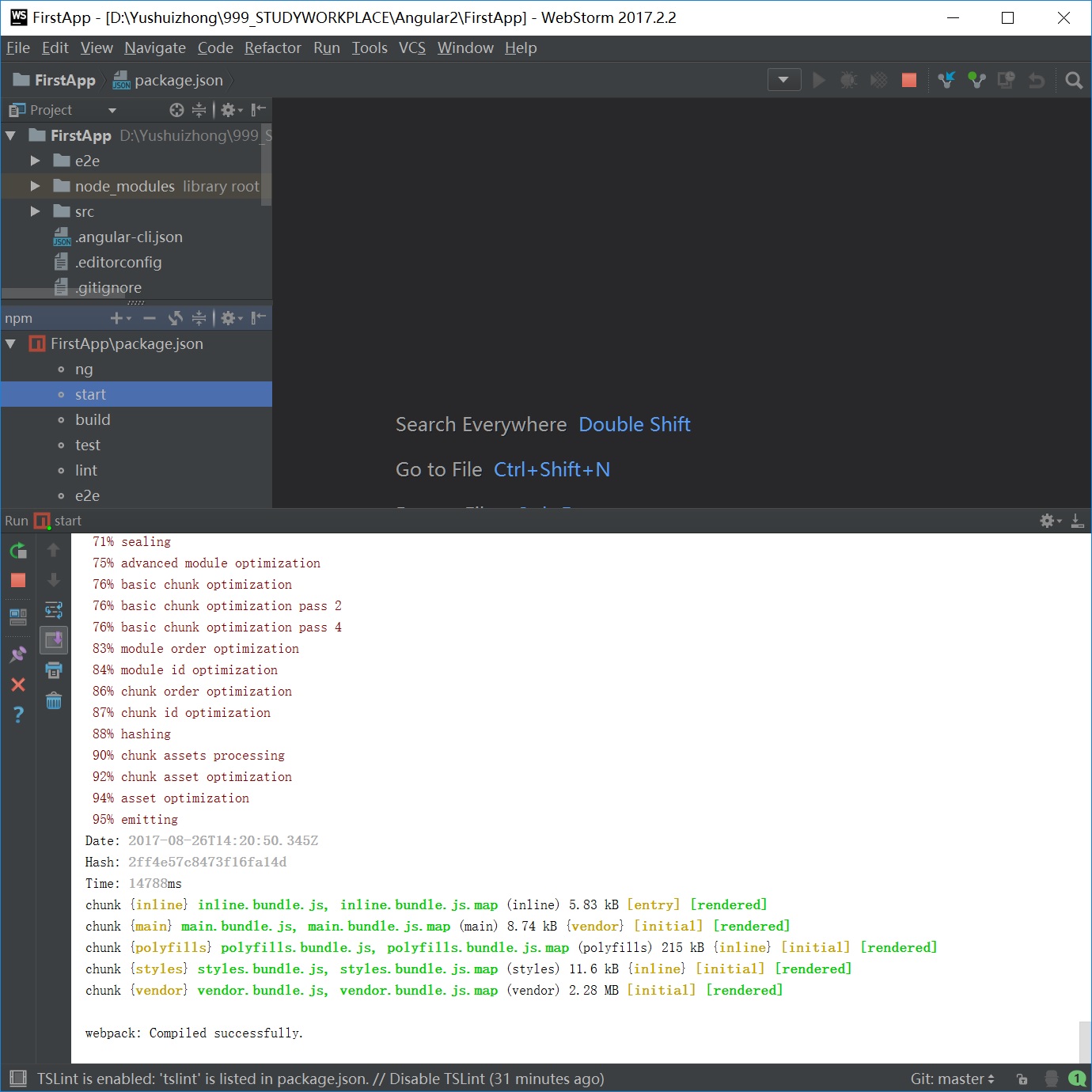The image size is (1092, 1092).
Task: Open run configuration dropdown
Action: coord(783,80)
